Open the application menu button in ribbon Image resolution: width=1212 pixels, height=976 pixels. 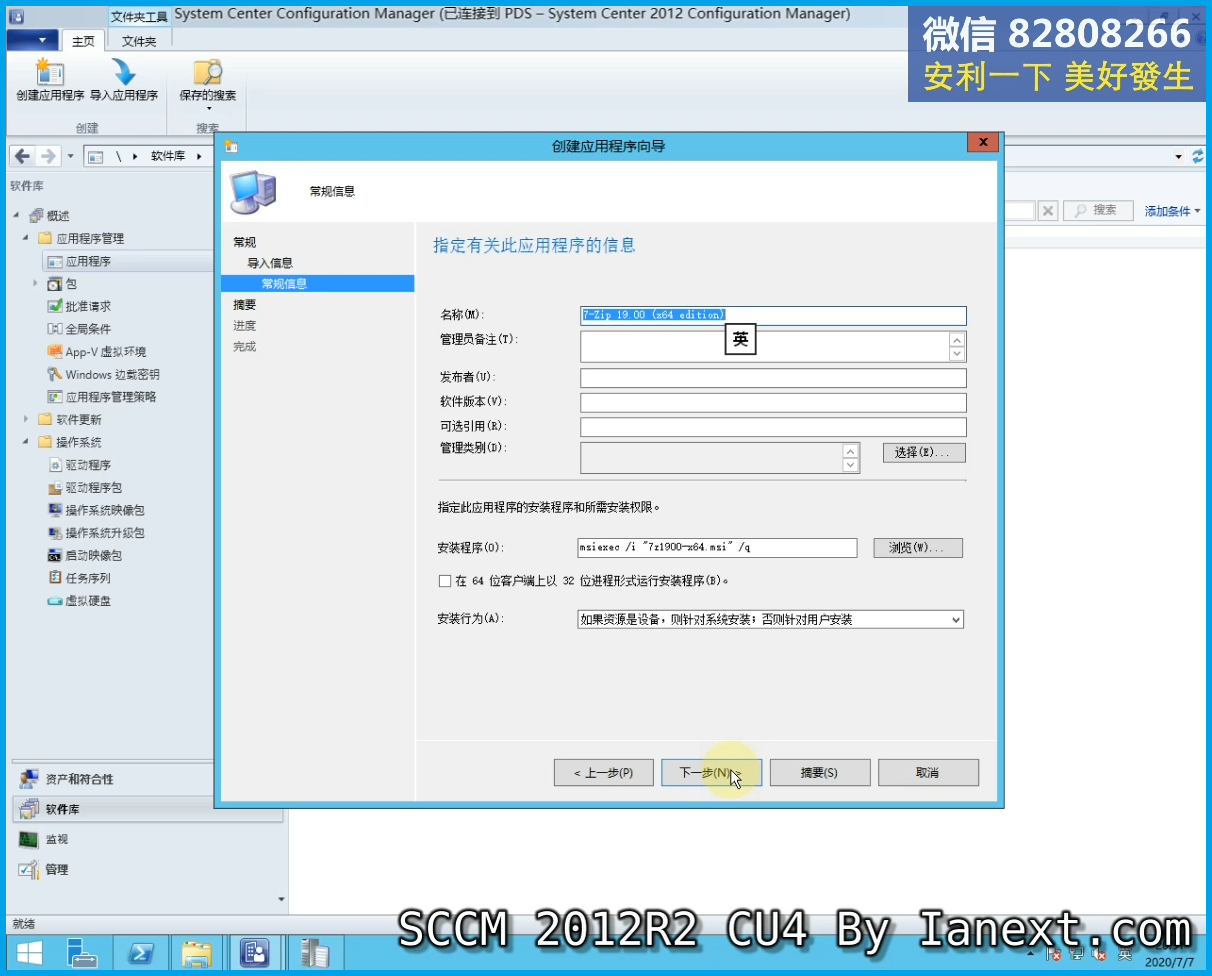click(x=32, y=39)
